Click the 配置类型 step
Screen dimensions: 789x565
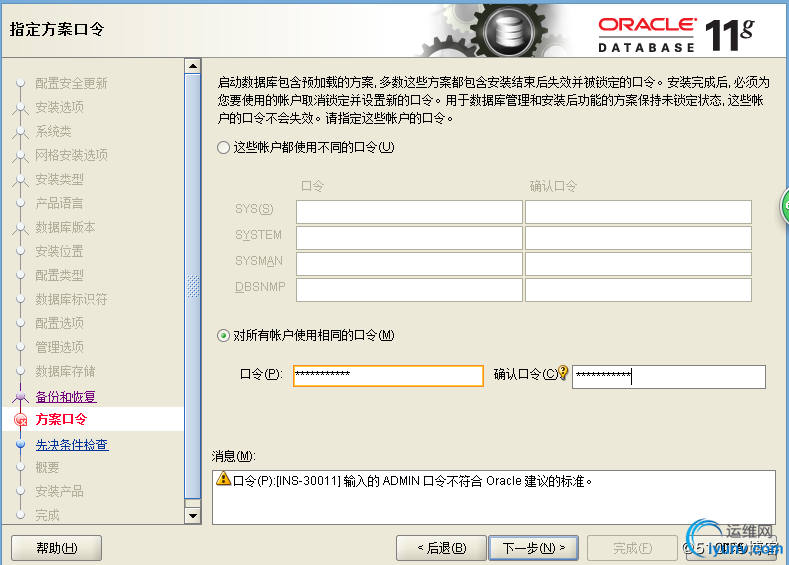coord(59,275)
